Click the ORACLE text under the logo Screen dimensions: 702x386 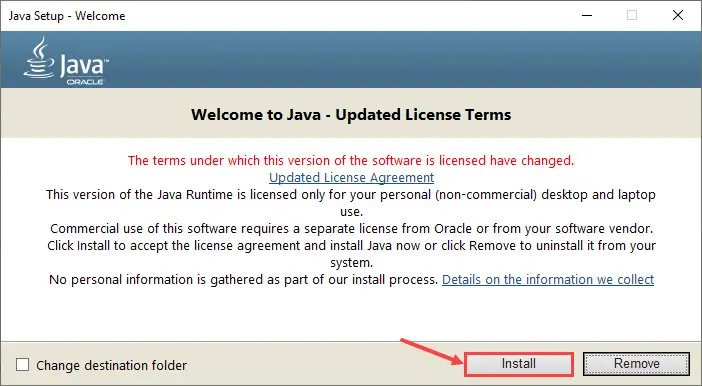coord(85,82)
